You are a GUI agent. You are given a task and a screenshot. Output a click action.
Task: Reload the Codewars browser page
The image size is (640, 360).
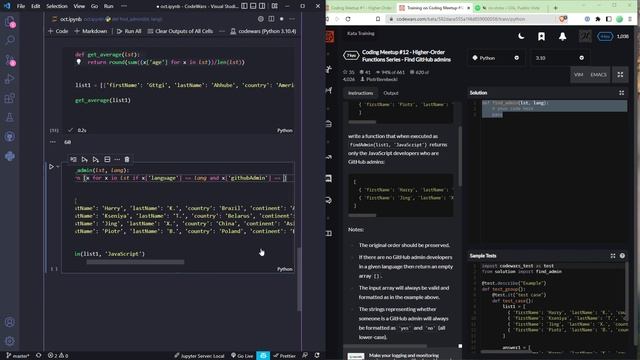click(x=348, y=19)
